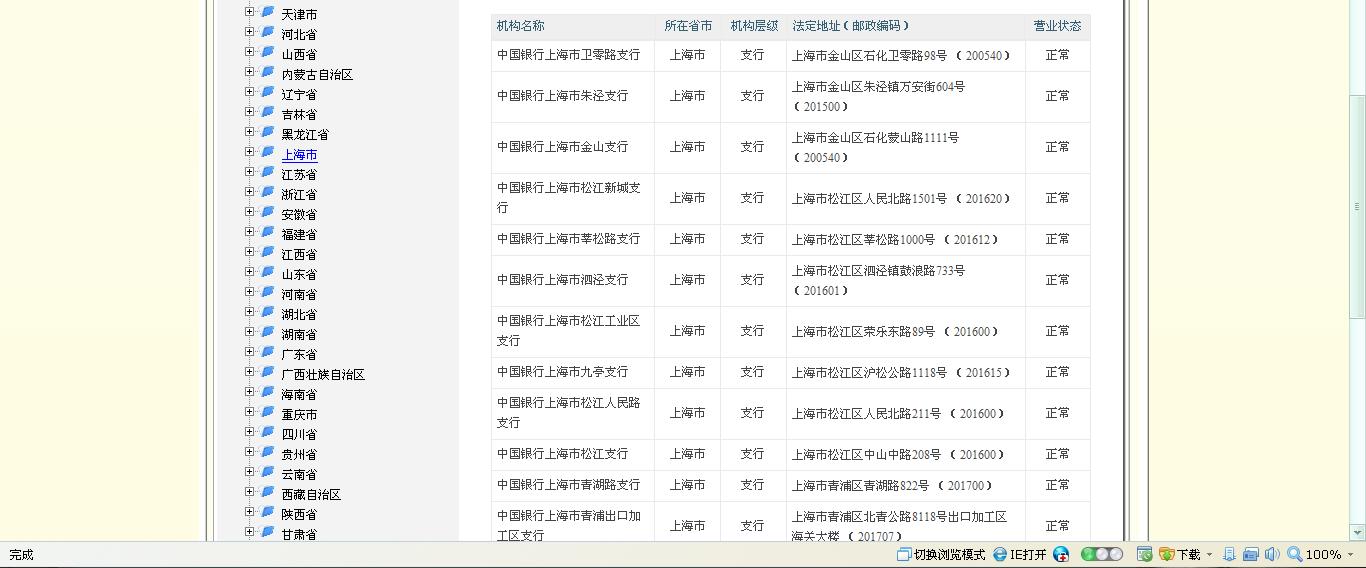1366x568 pixels.
Task: Click the folder icon beside 吉林省
Action: tap(268, 112)
